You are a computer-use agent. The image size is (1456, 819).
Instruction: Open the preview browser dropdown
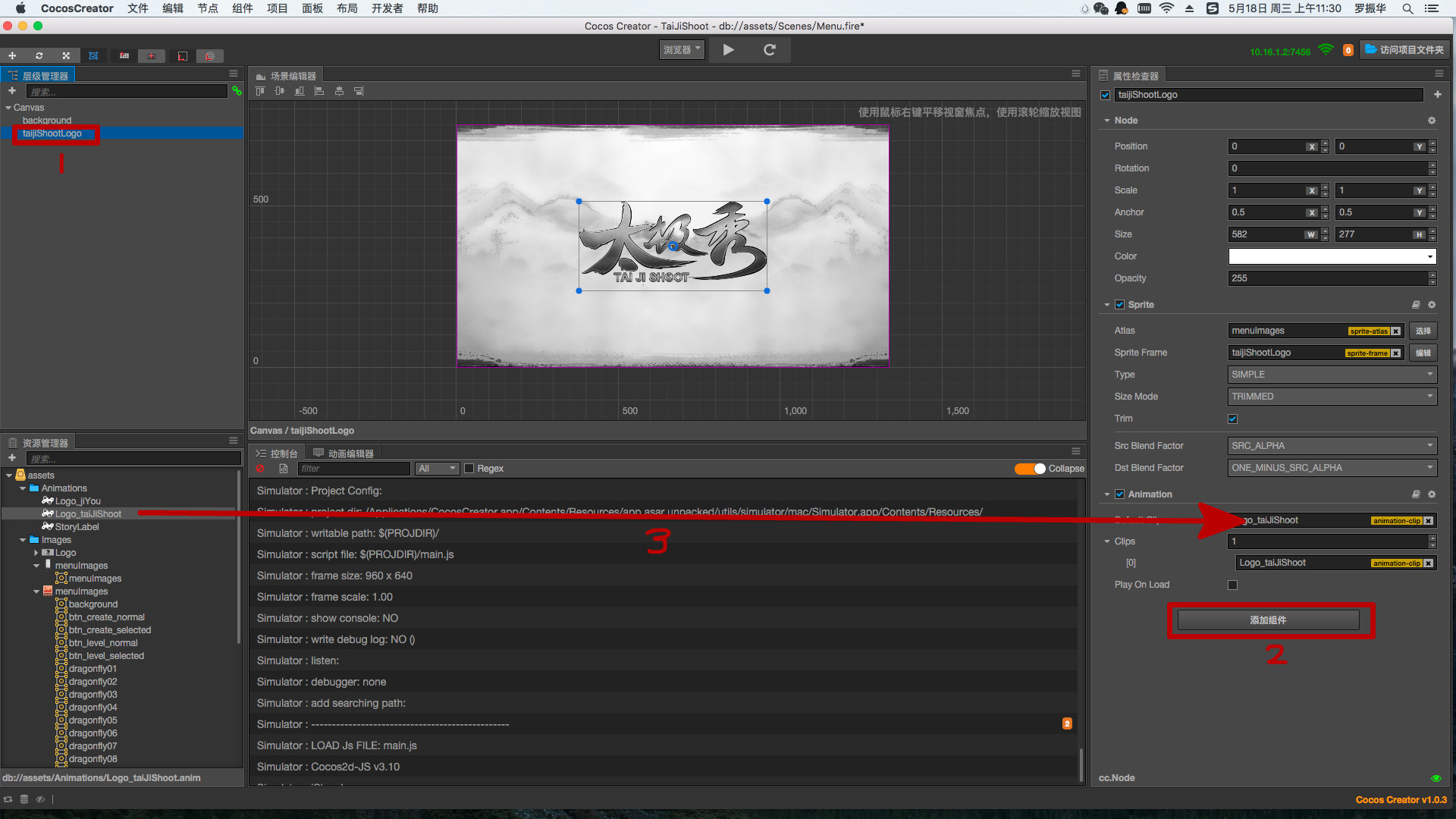tap(682, 50)
